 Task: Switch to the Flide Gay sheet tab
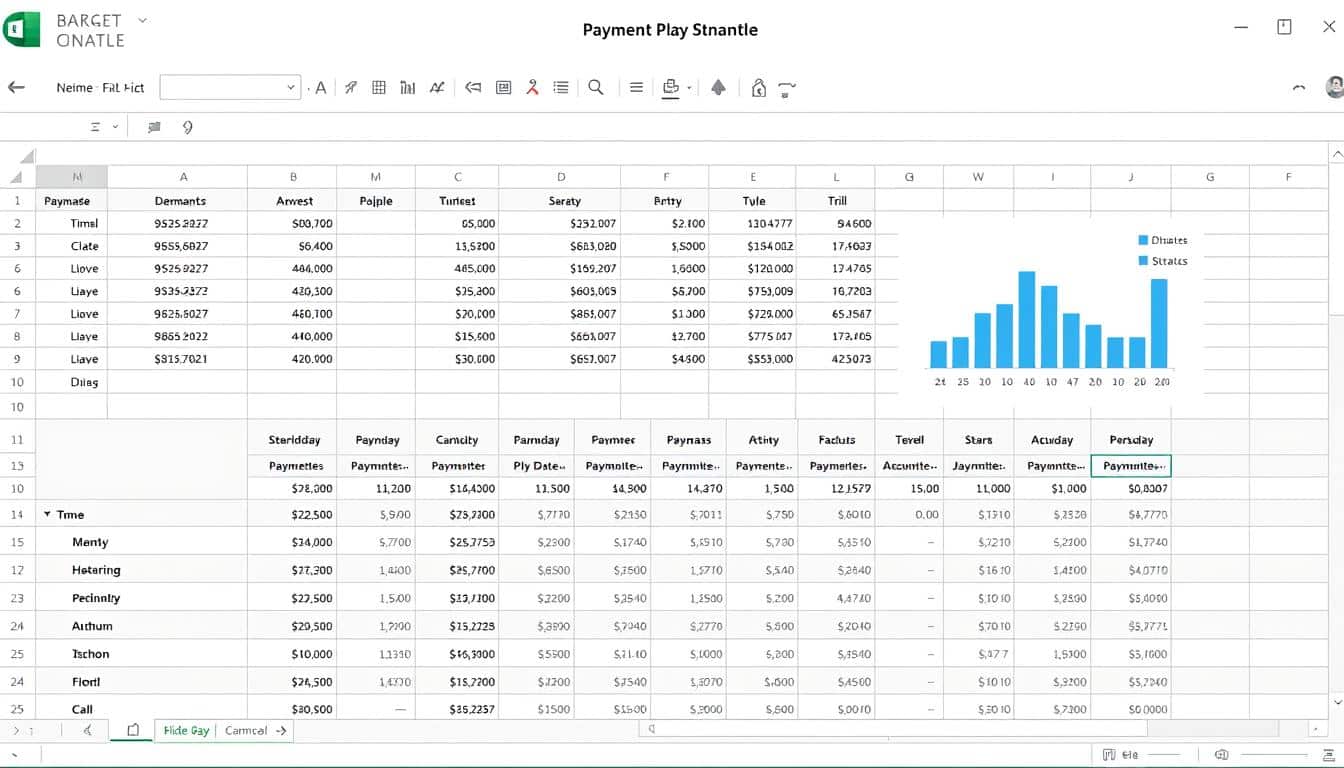tap(187, 730)
